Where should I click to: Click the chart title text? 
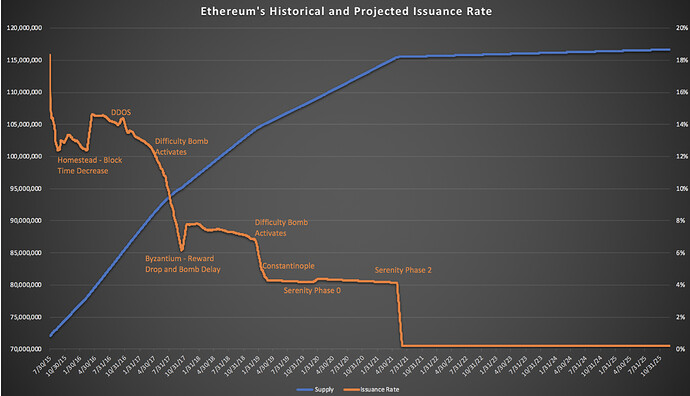(x=346, y=11)
